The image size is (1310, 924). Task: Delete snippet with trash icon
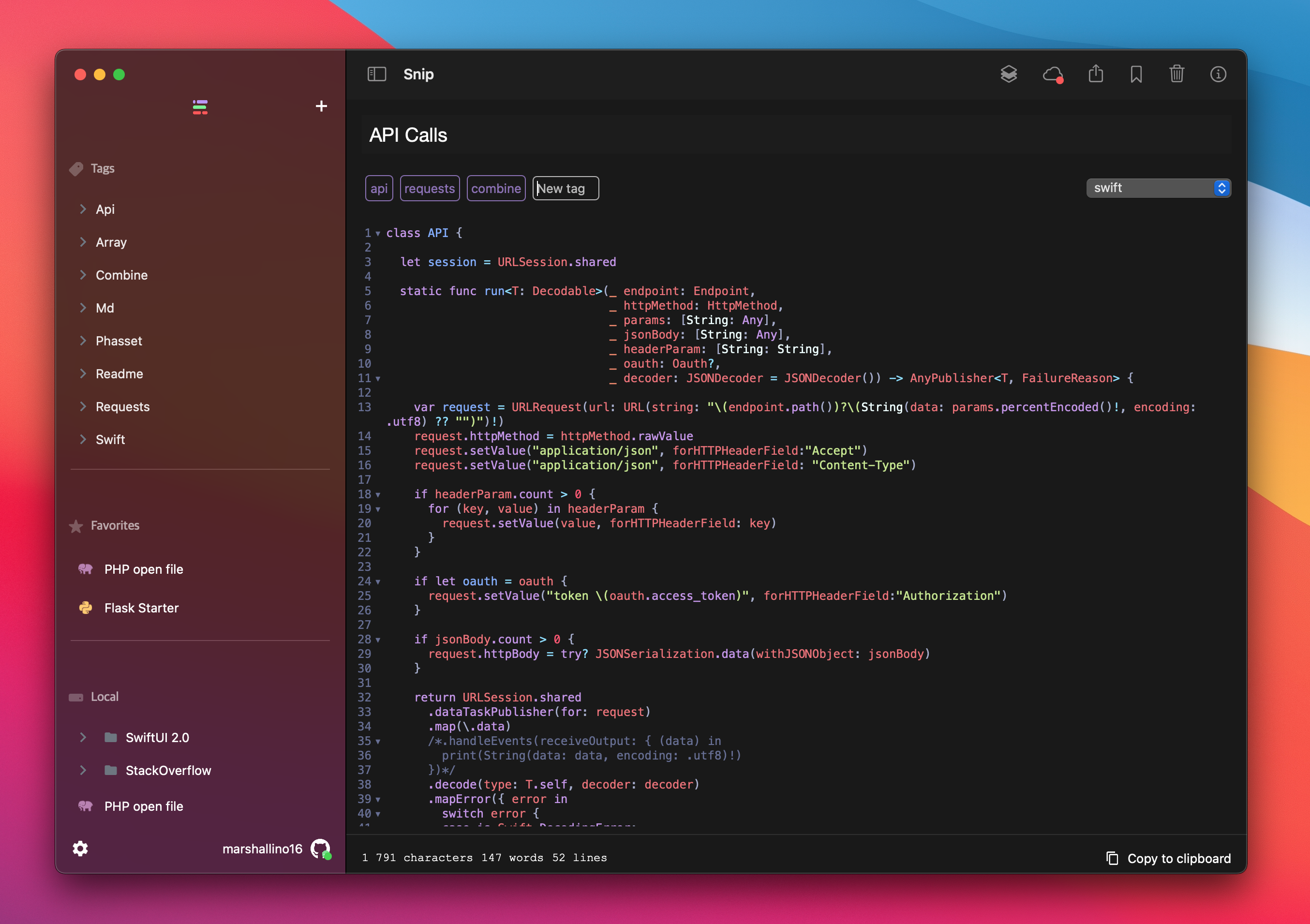1176,74
